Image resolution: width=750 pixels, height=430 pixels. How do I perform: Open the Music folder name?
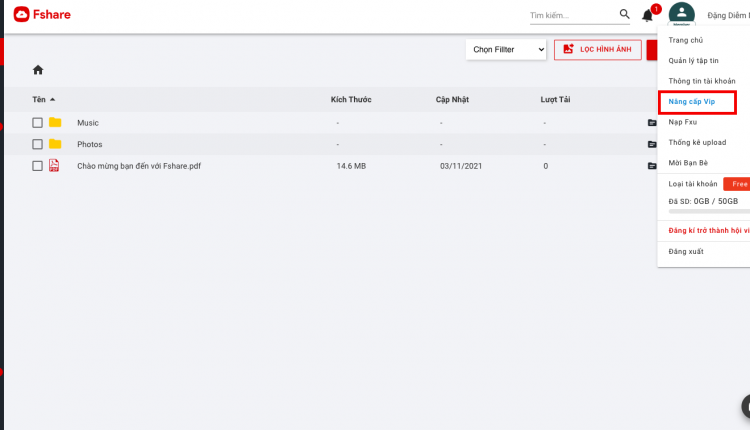click(x=88, y=123)
